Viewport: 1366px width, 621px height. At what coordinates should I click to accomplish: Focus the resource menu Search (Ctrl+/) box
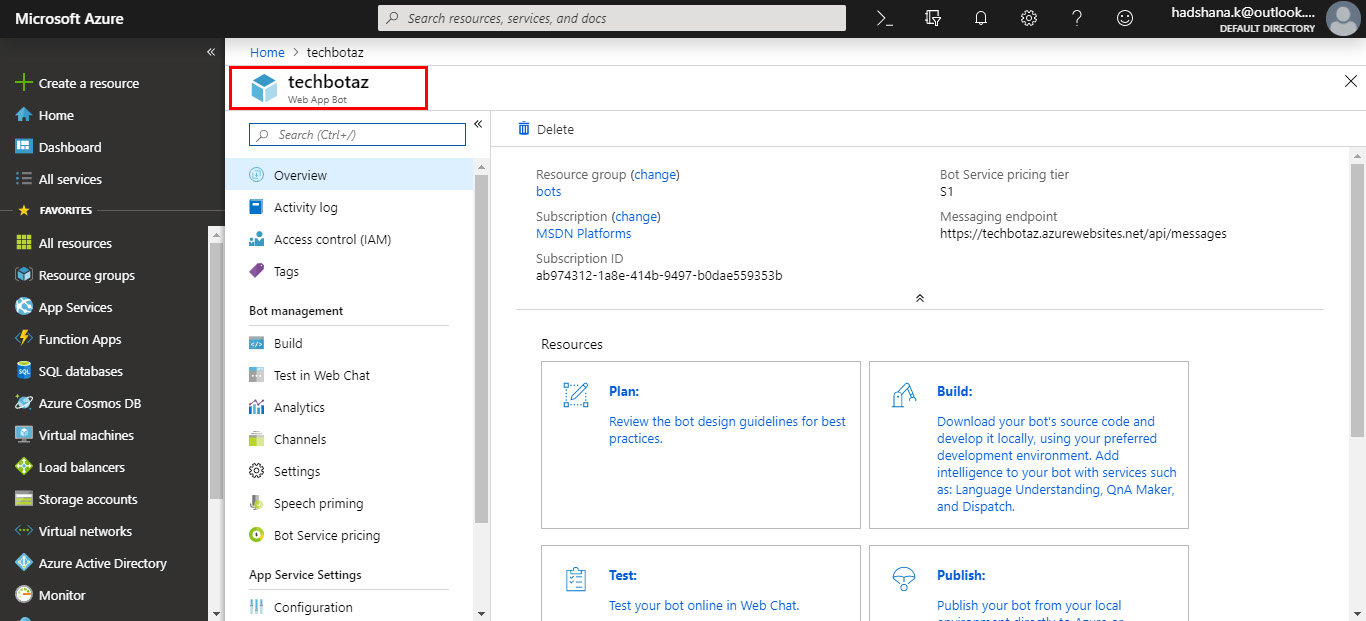pyautogui.click(x=357, y=135)
